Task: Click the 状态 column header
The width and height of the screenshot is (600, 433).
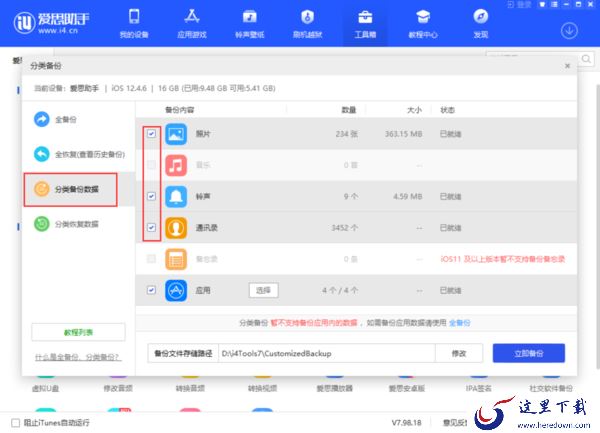Action: click(x=447, y=110)
